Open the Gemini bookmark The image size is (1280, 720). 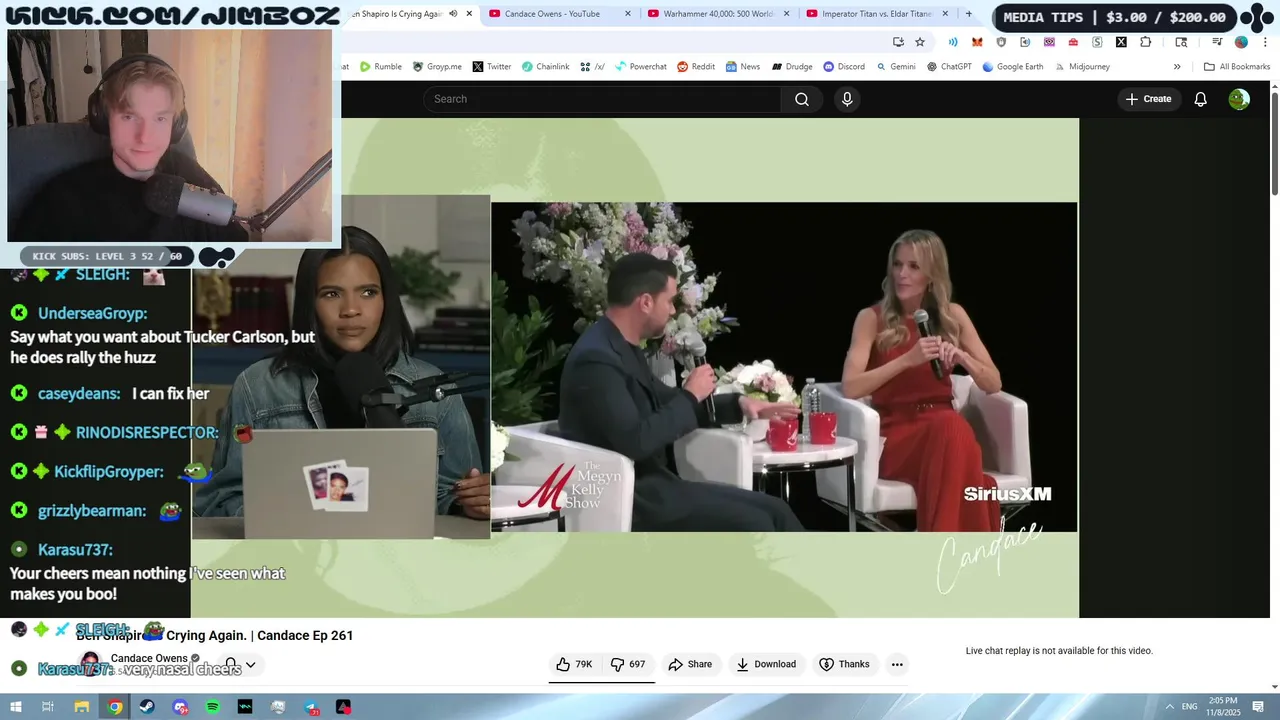pos(895,67)
